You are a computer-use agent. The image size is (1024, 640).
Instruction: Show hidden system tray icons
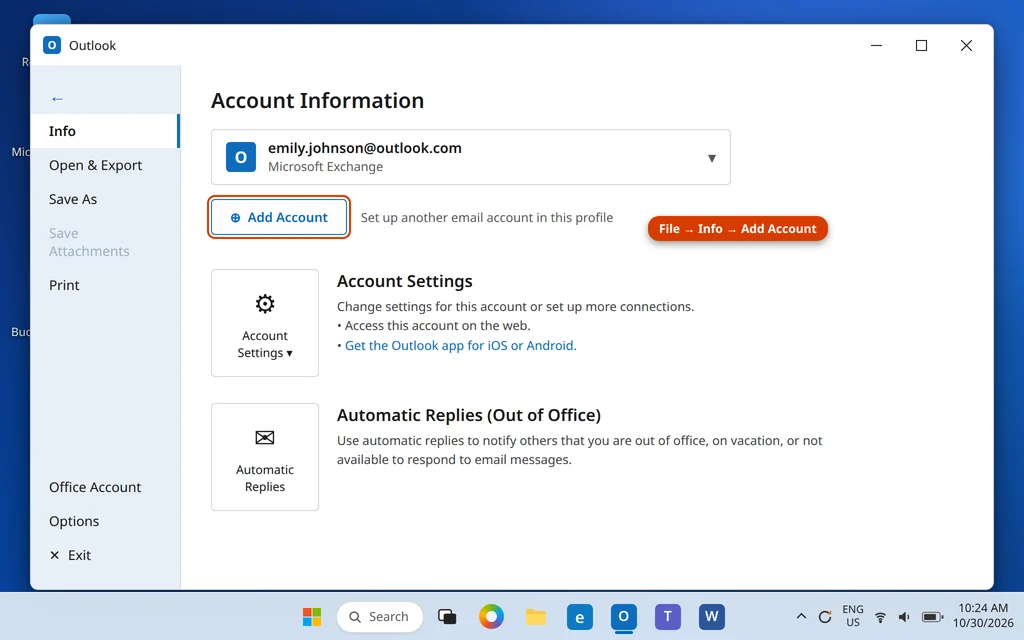801,616
